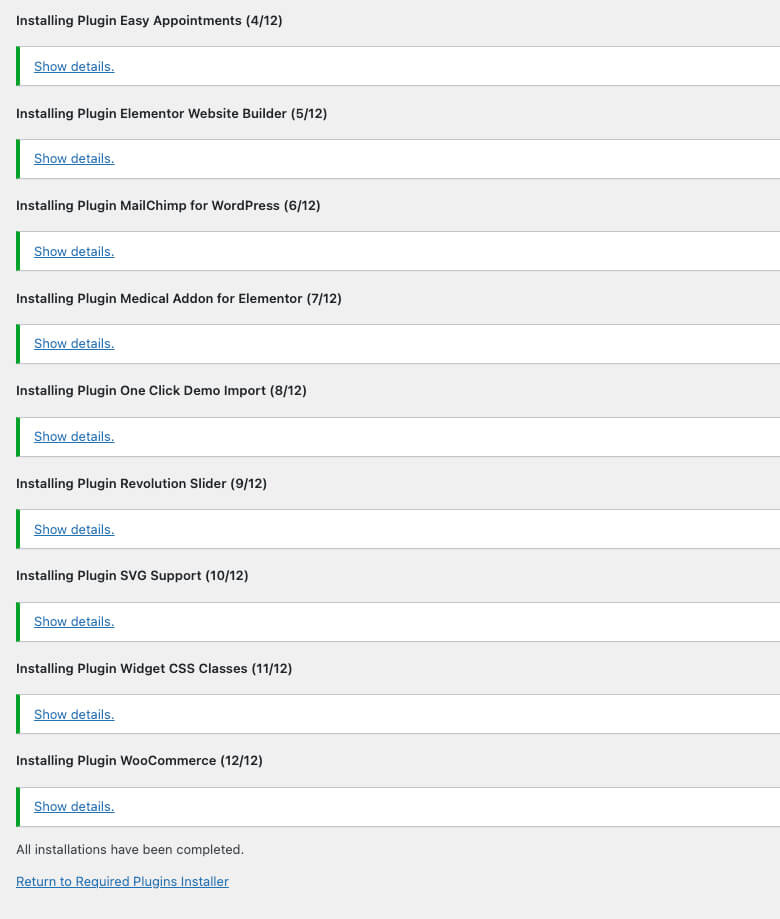The height and width of the screenshot is (919, 780).
Task: Click the SVG Support (10/12) heading
Action: pos(132,575)
